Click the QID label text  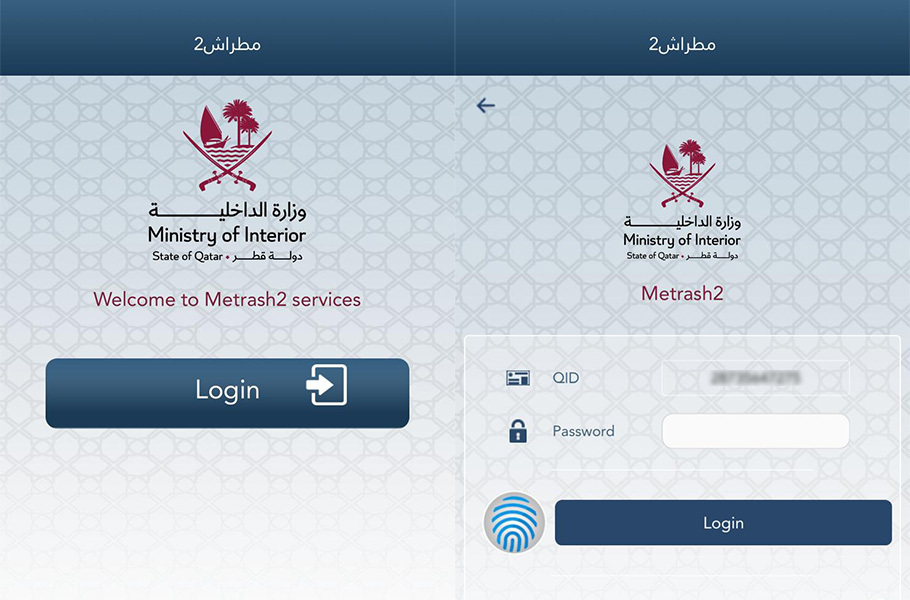coord(566,378)
